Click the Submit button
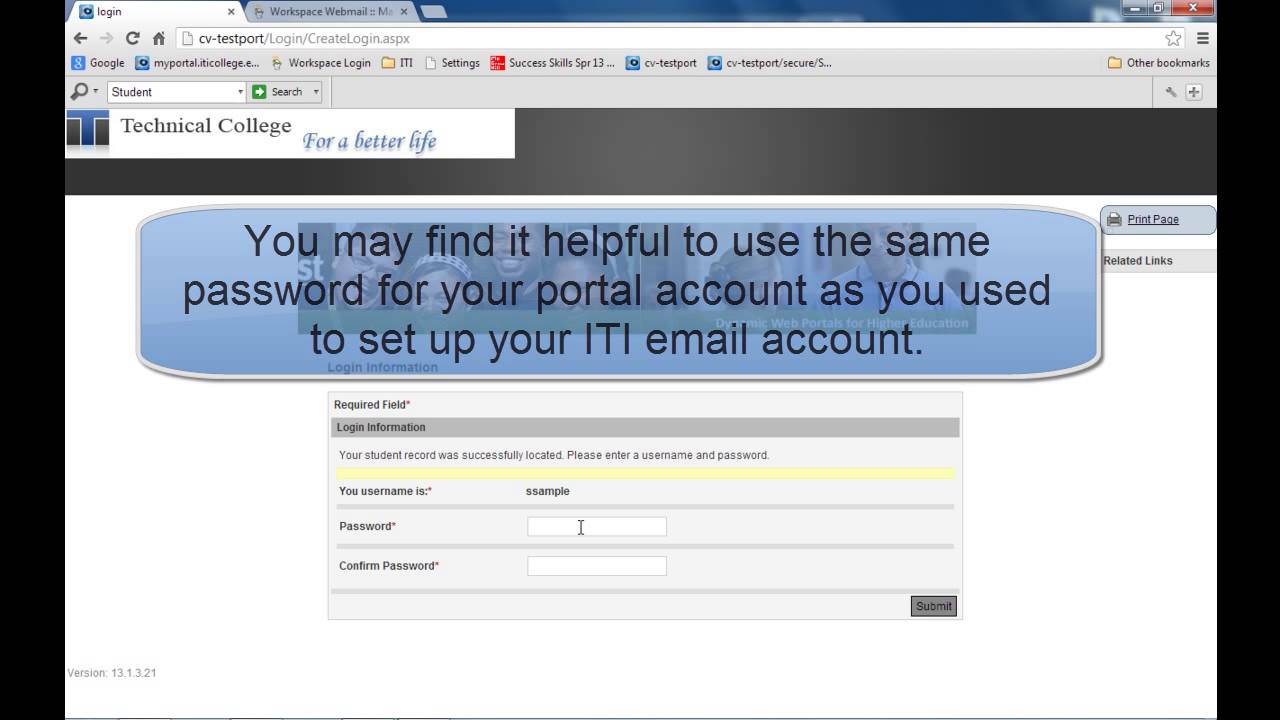 [x=934, y=606]
